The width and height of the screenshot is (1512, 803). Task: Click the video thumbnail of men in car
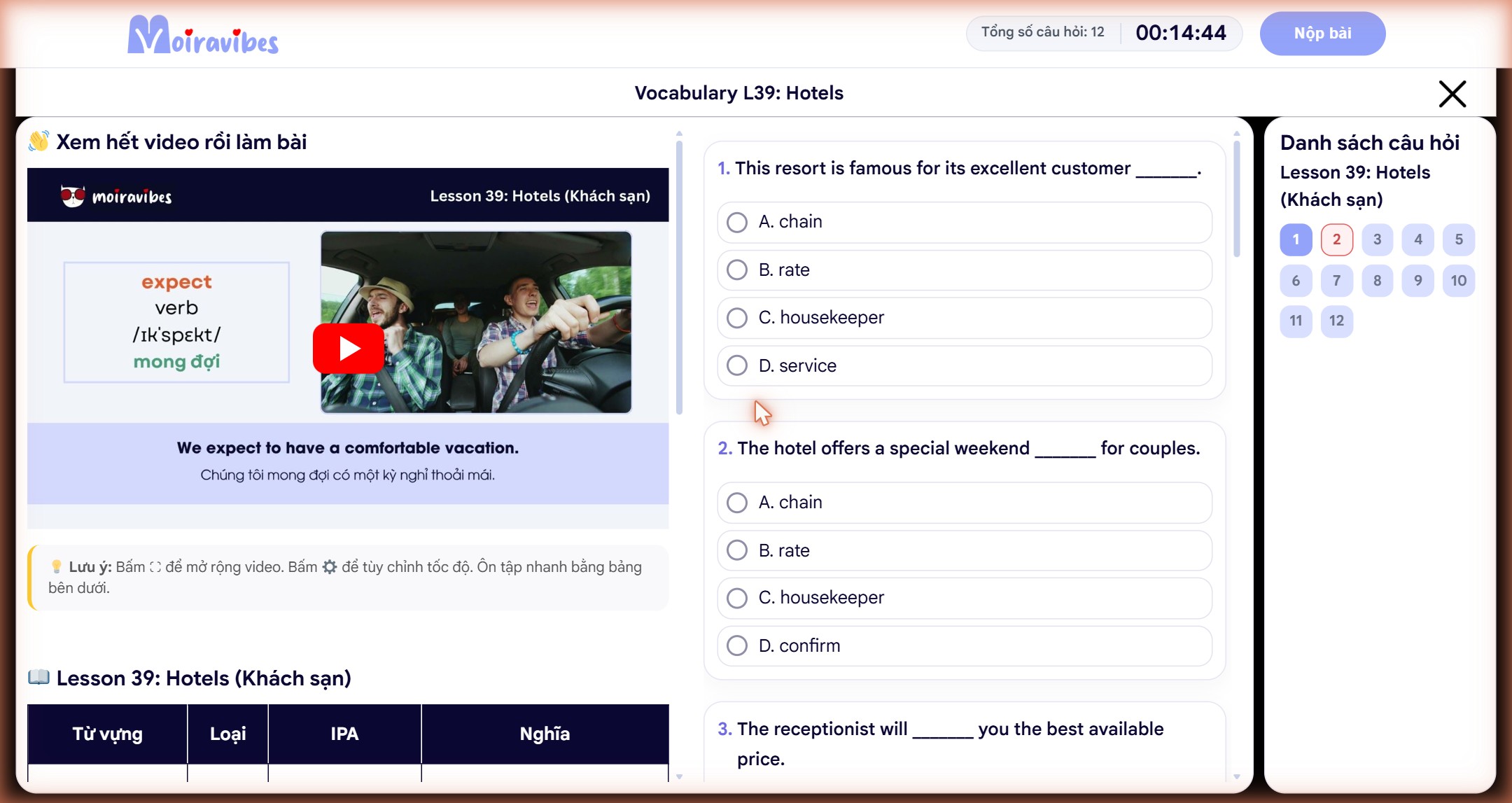coord(476,322)
